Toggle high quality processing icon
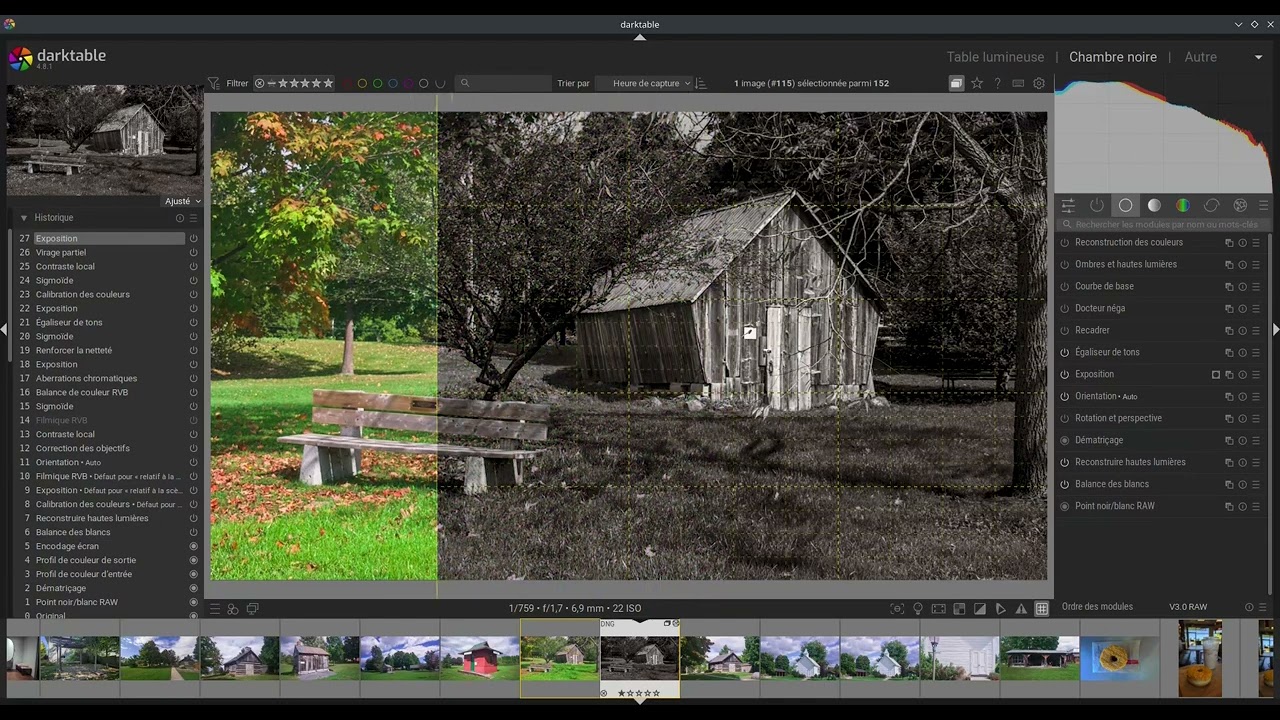The height and width of the screenshot is (720, 1280). click(x=938, y=608)
